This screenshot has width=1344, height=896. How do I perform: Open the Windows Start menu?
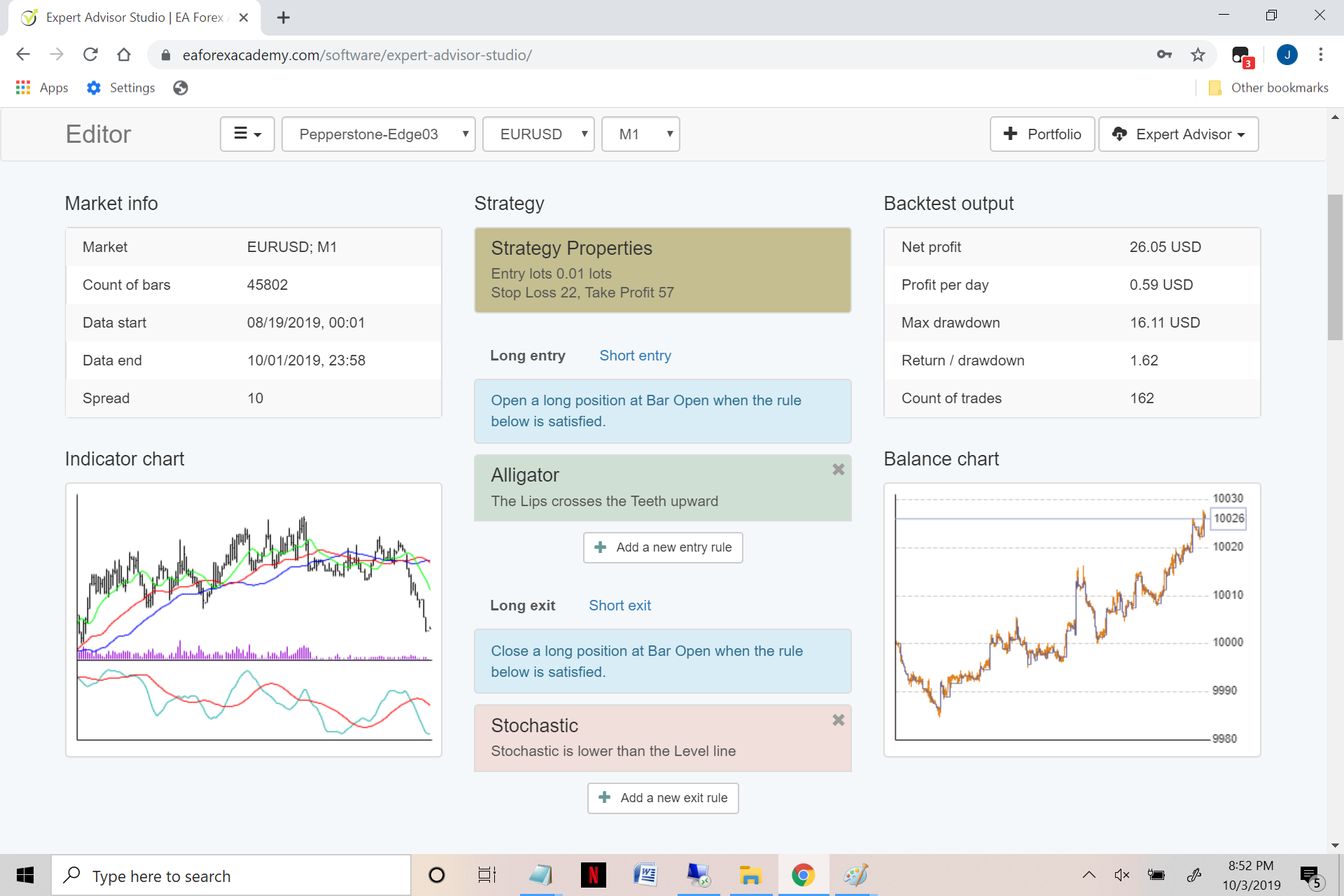25,875
